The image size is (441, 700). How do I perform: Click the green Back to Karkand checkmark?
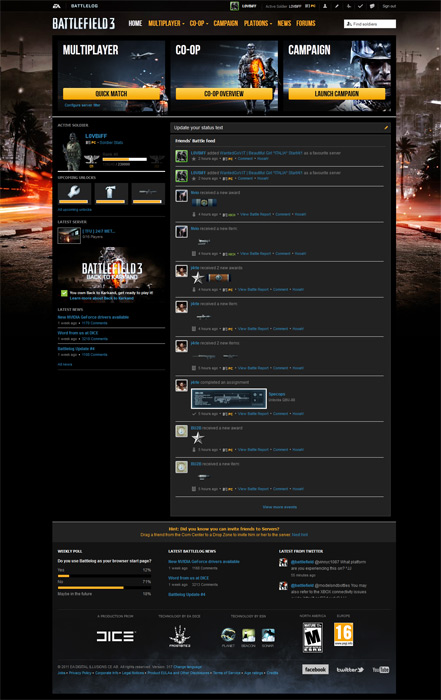point(64,293)
